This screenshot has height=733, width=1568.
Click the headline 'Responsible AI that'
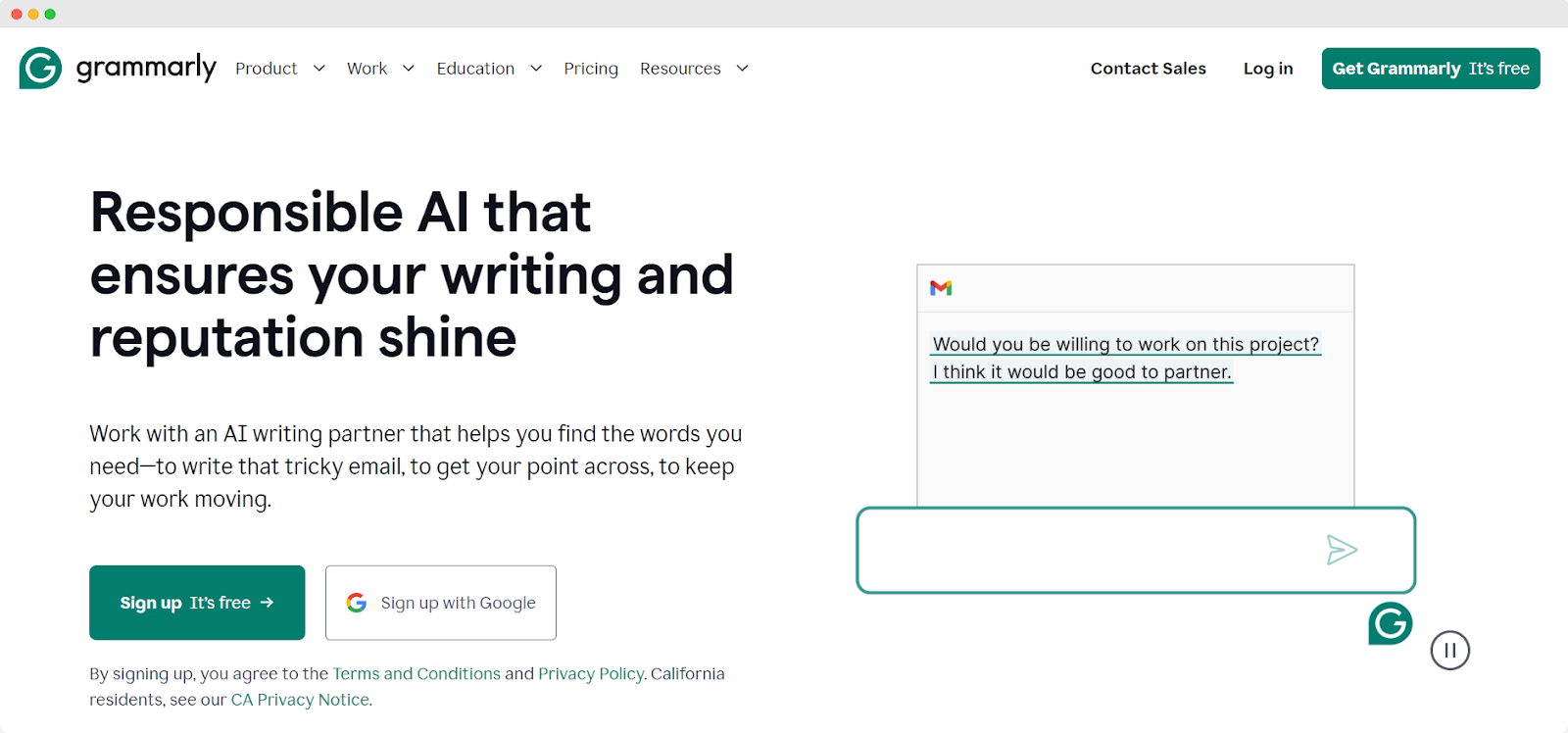(340, 213)
